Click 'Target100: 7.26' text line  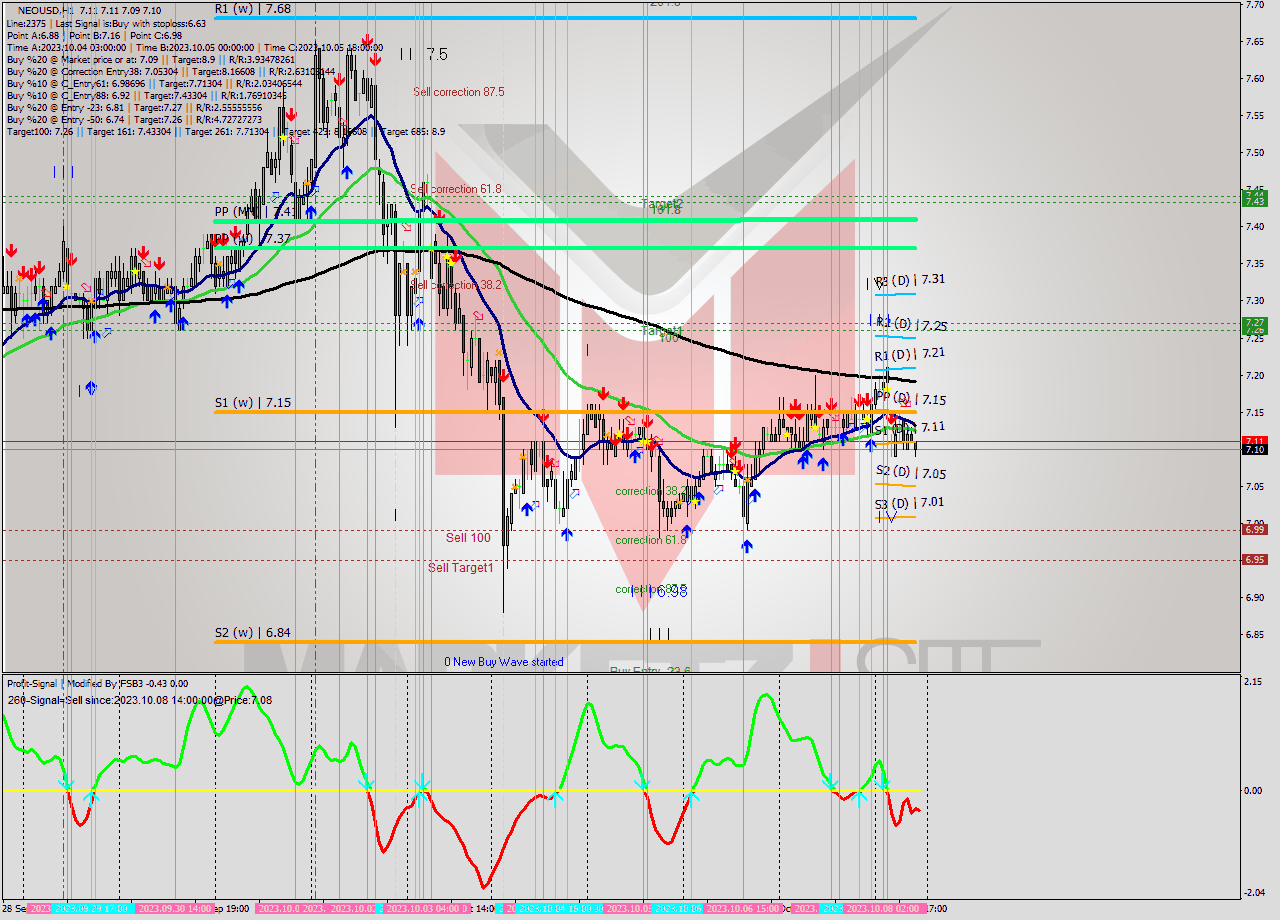[x=42, y=131]
